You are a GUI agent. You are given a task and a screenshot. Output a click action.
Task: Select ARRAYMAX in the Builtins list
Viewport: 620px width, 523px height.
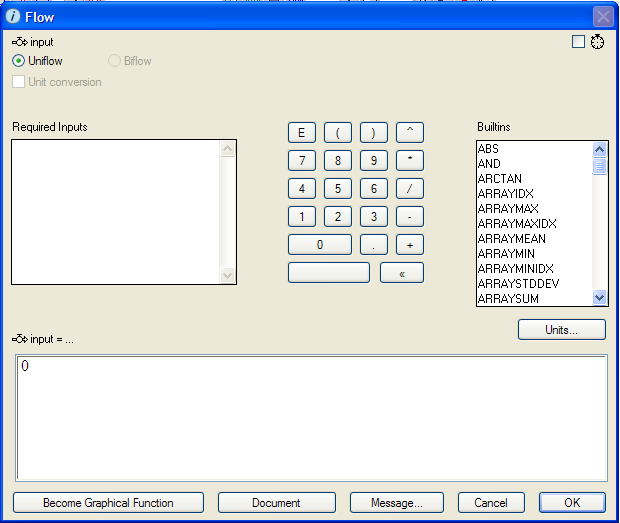click(508, 209)
